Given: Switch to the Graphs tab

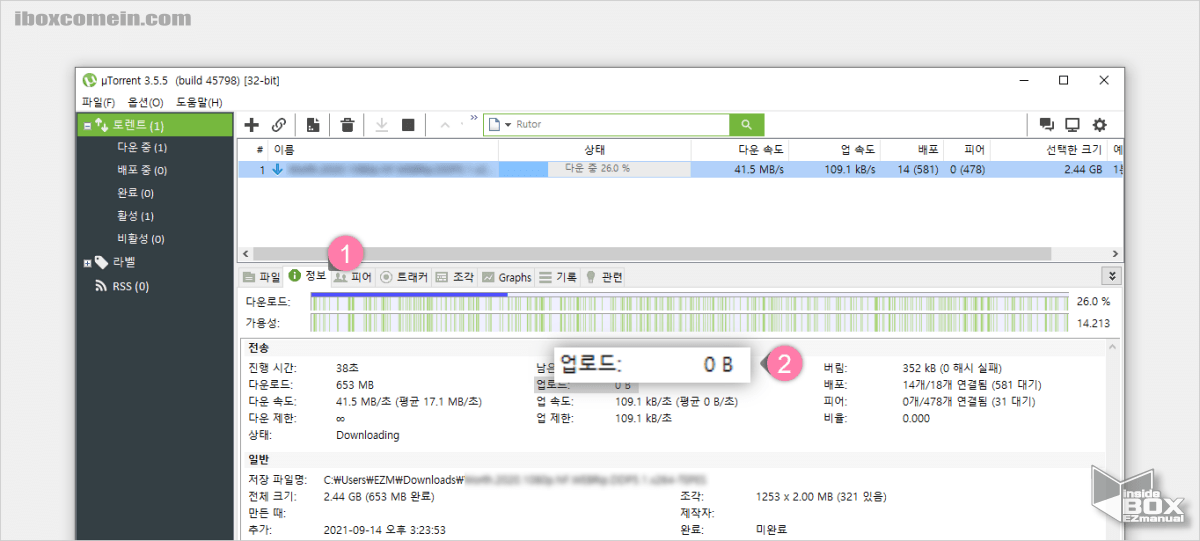Looking at the screenshot, I should (x=506, y=277).
